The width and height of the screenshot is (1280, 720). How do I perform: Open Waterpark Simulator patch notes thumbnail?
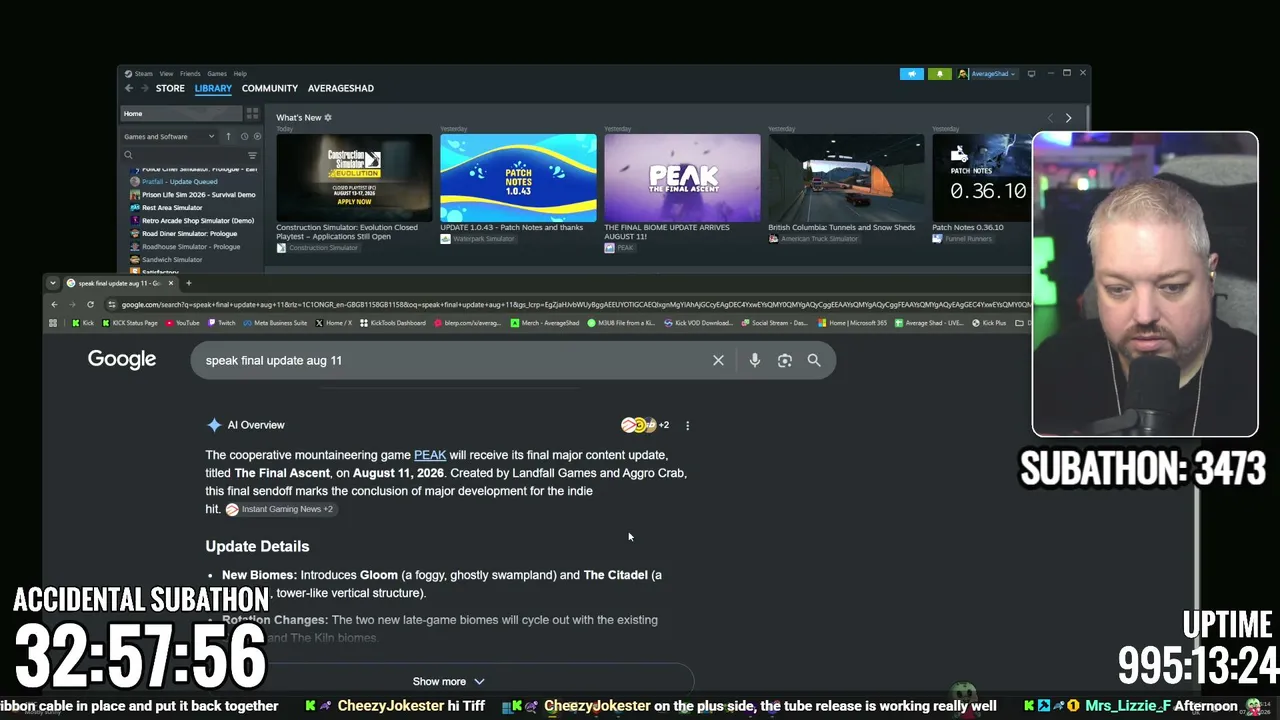[518, 178]
